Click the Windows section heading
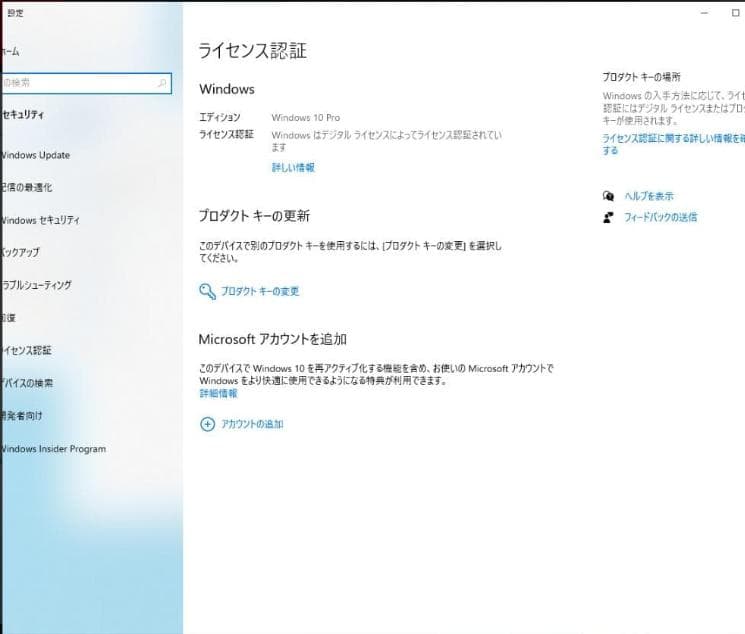Image resolution: width=745 pixels, height=634 pixels. 227,89
